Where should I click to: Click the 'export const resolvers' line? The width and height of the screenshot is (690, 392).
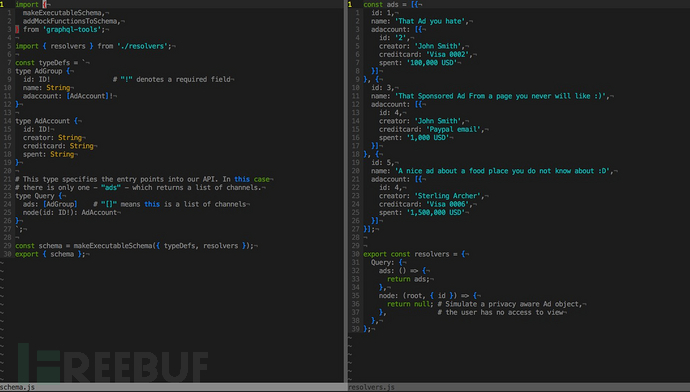414,254
